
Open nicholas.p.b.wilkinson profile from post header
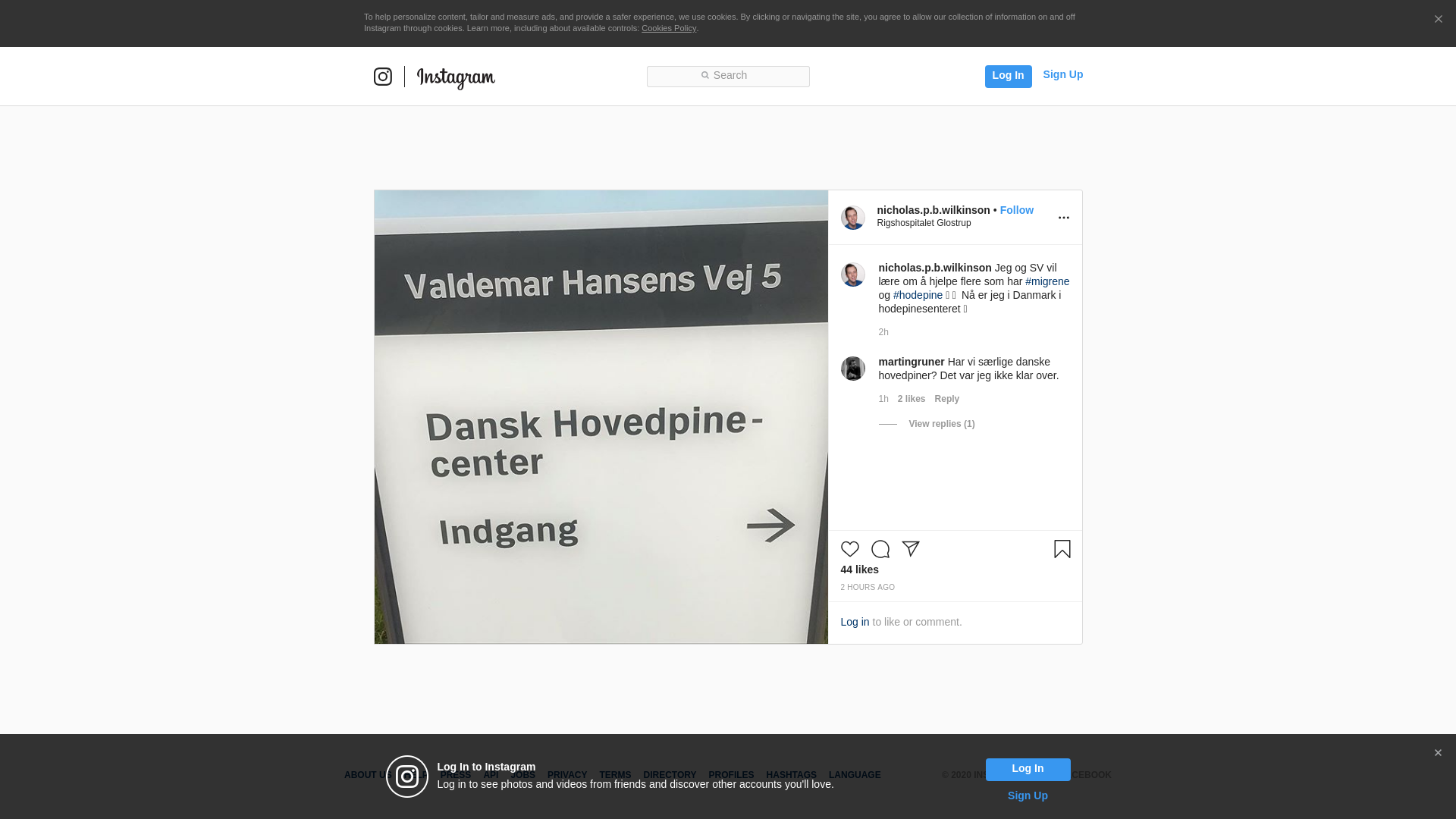pos(934,210)
